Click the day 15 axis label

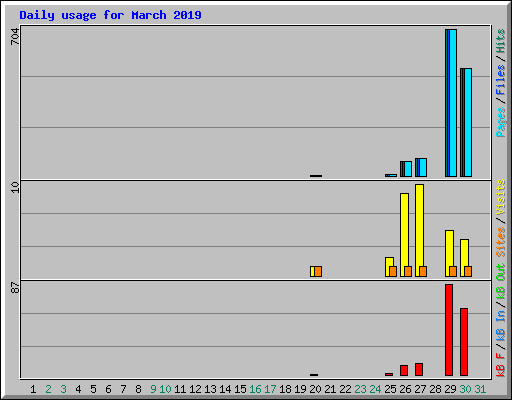[x=240, y=389]
